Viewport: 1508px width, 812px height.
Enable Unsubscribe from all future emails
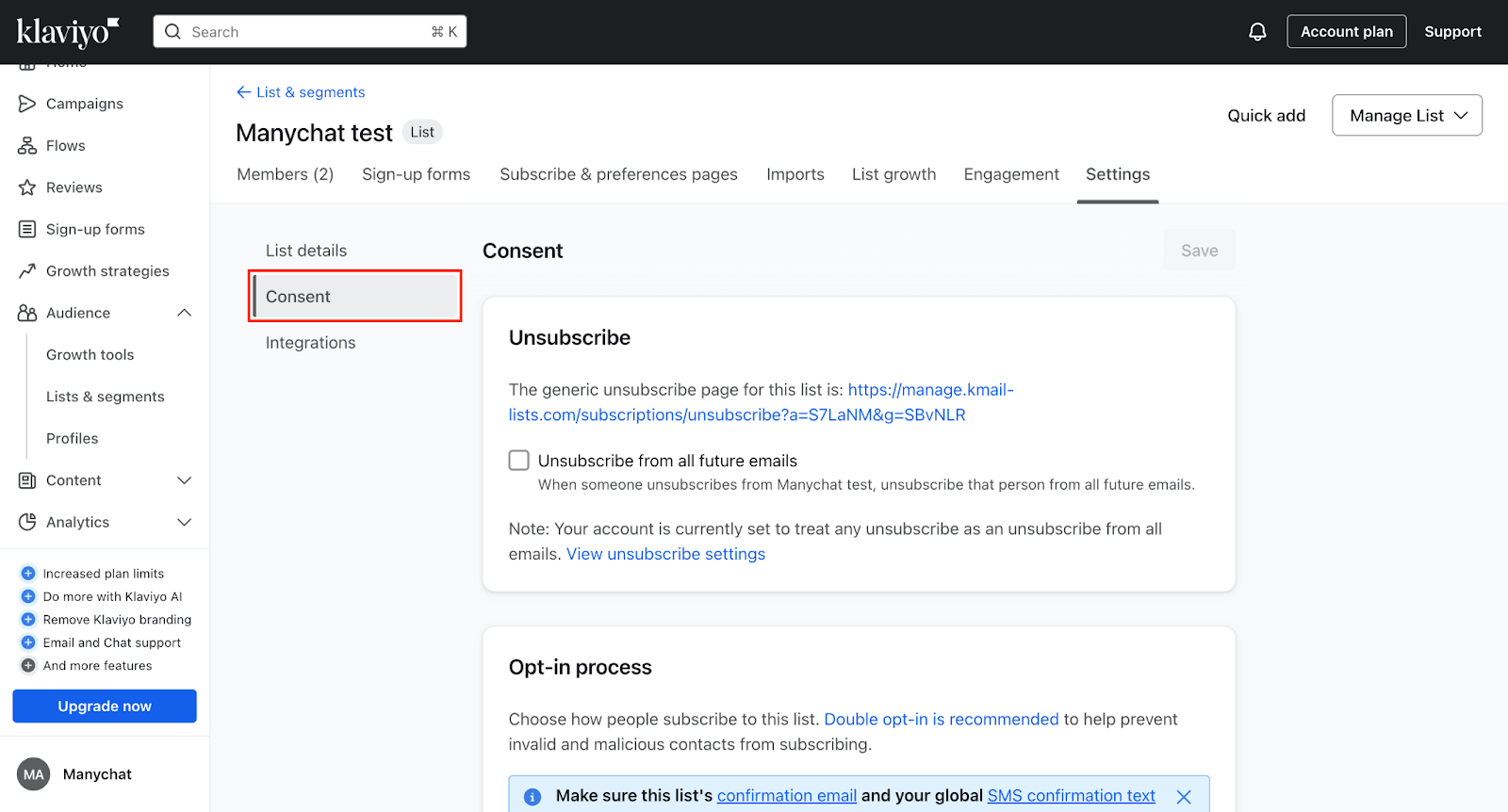(519, 461)
